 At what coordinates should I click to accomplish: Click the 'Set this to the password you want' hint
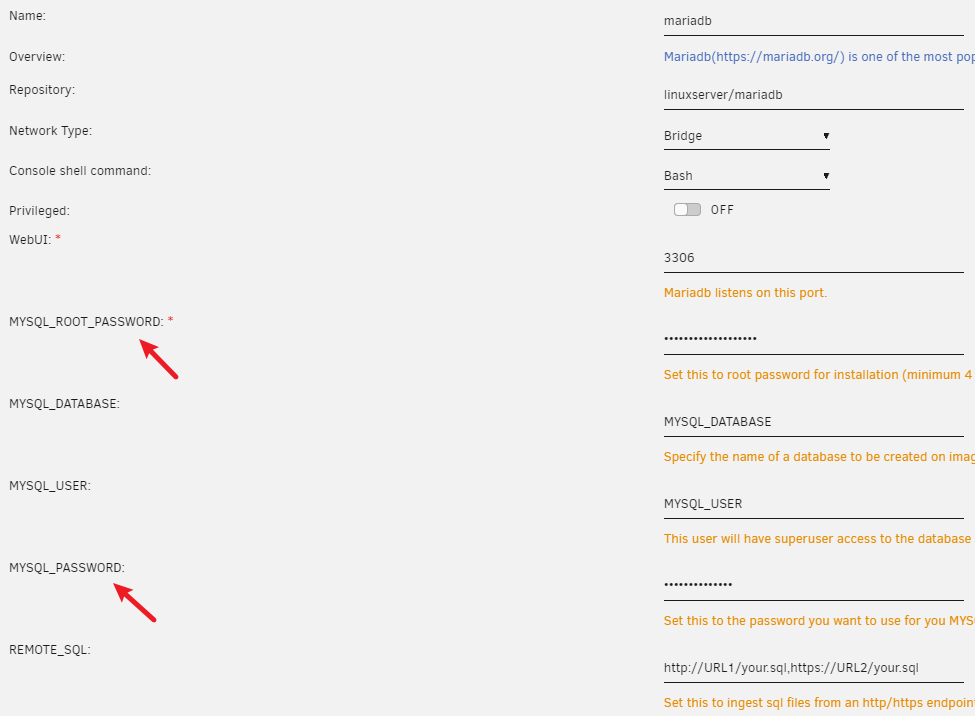coord(819,621)
